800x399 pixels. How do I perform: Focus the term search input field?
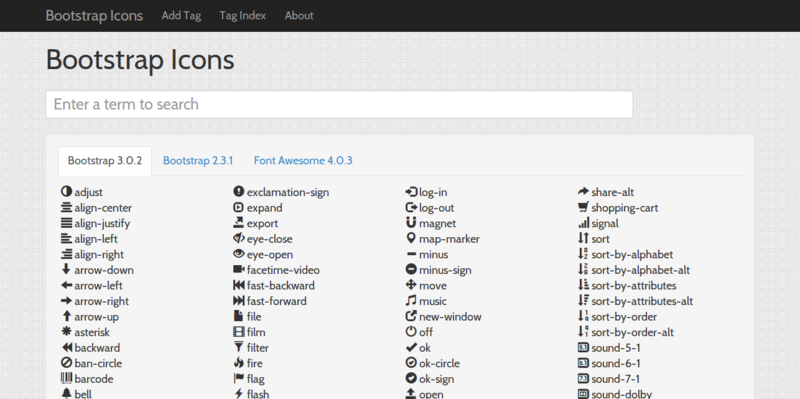click(x=339, y=104)
